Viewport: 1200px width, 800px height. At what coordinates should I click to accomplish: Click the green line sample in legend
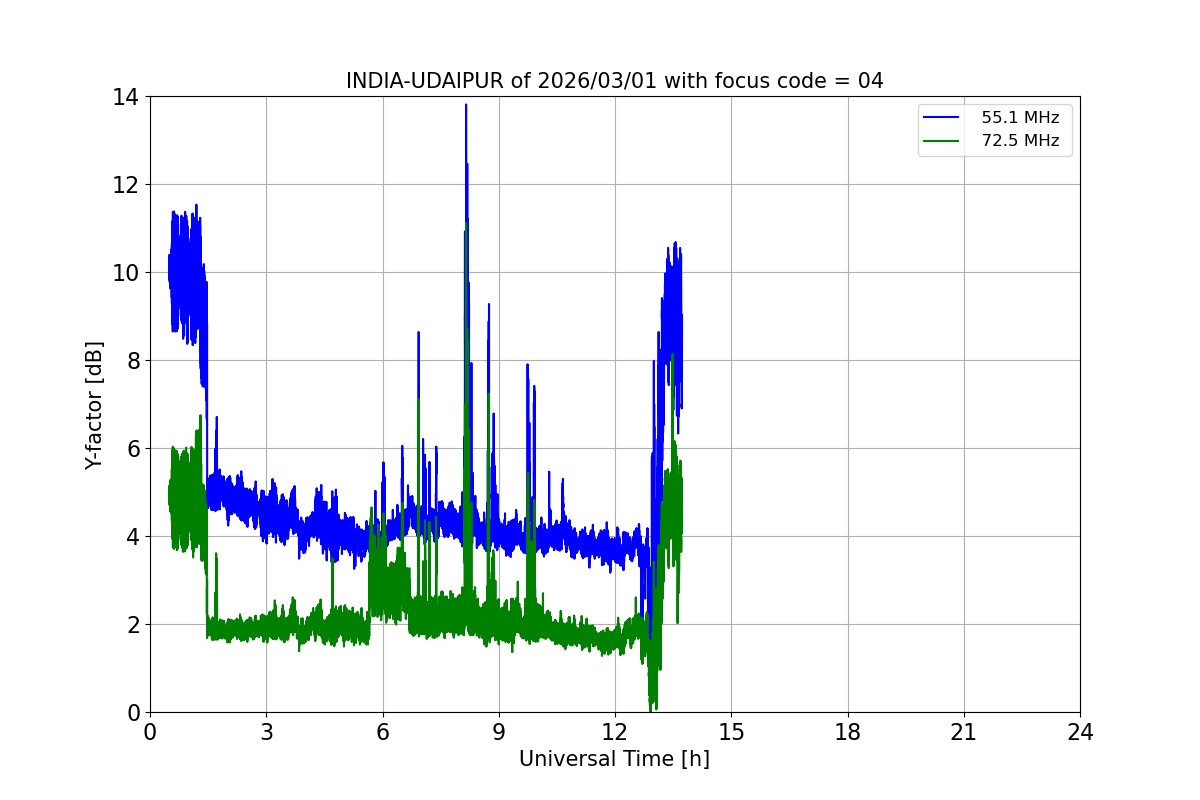pos(942,141)
